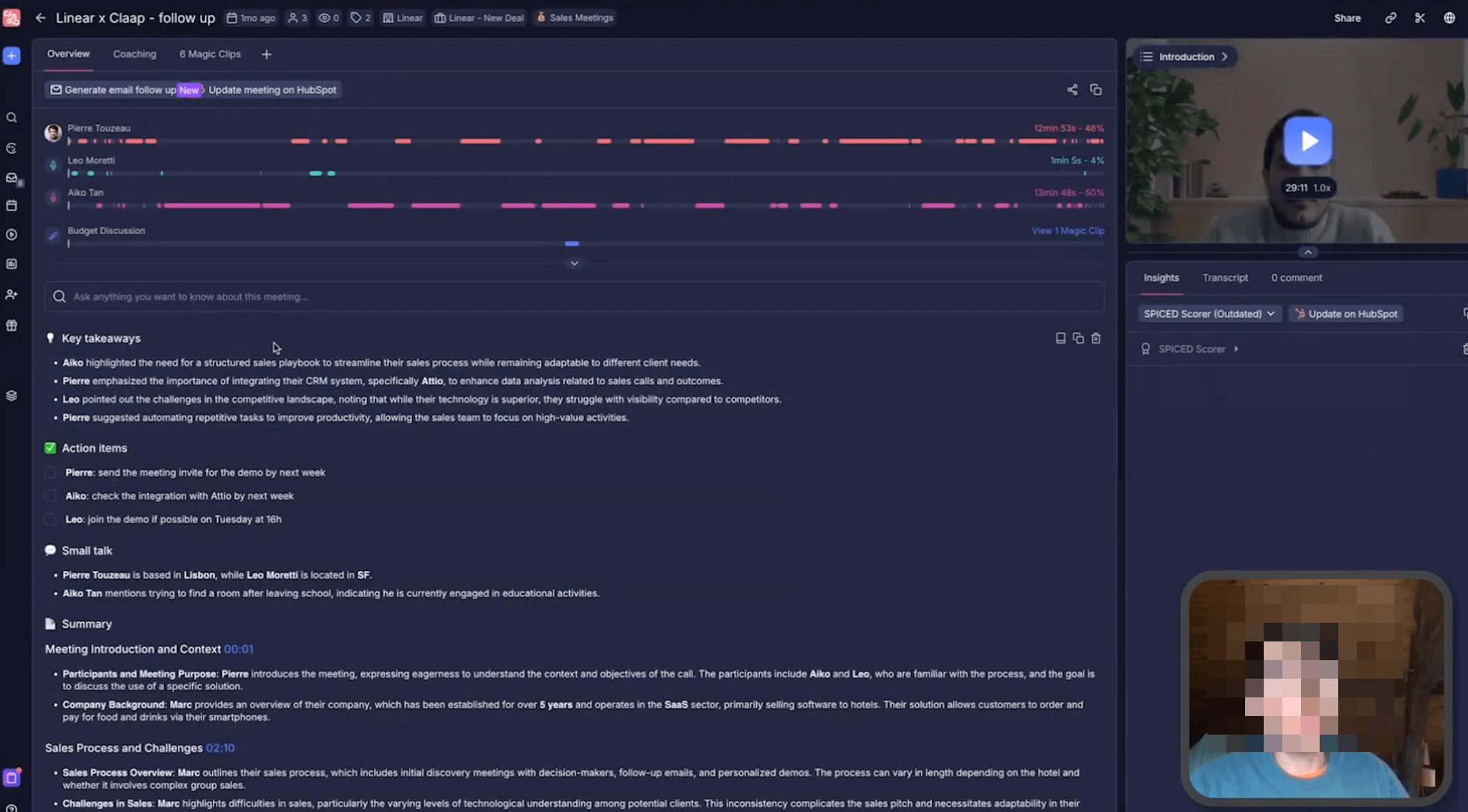Expand the SPICED Scorer section arrow
Viewport: 1468px width, 812px height.
pyautogui.click(x=1236, y=349)
